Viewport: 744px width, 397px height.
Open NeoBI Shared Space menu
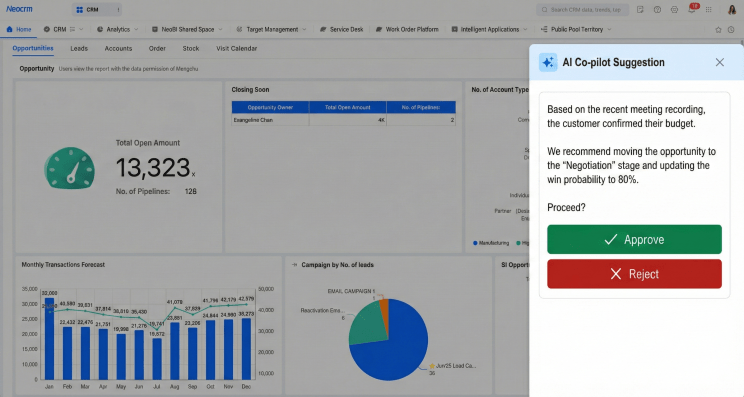pos(187,29)
